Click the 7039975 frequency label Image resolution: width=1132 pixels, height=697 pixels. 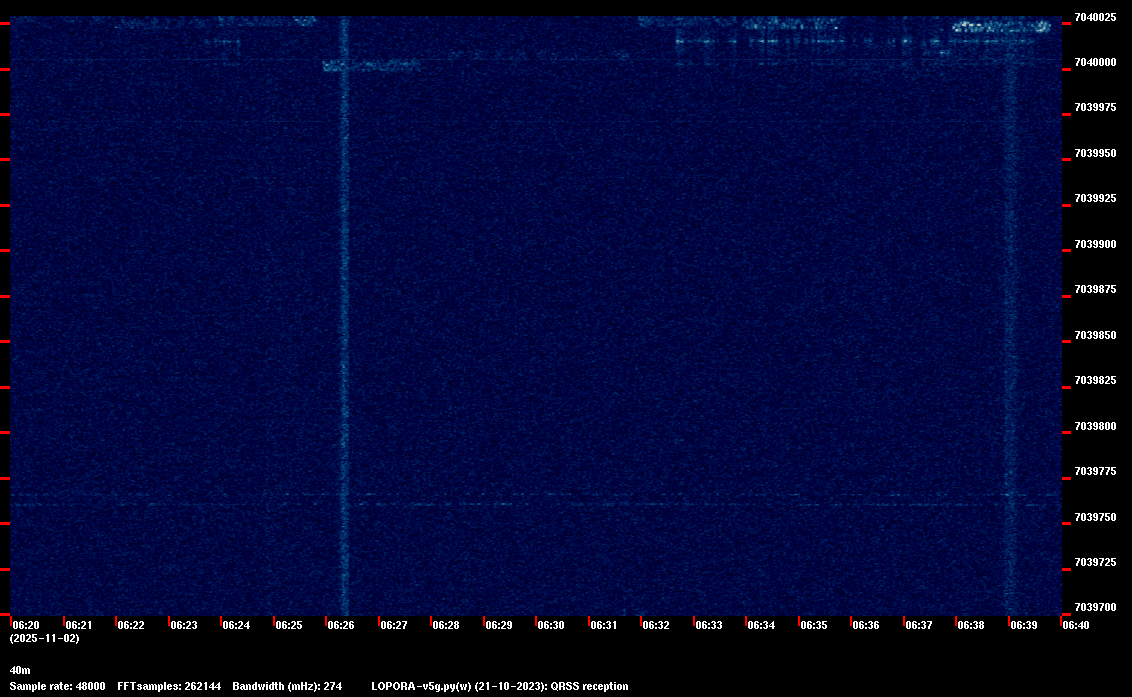[x=1095, y=108]
